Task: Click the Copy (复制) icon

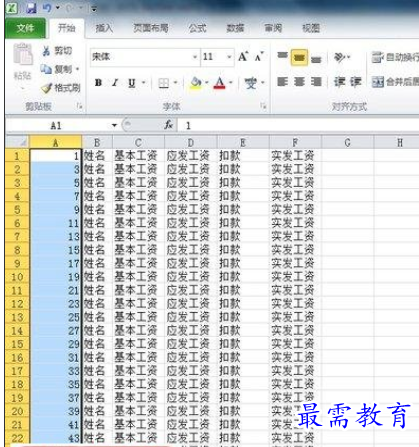Action: click(x=46, y=69)
